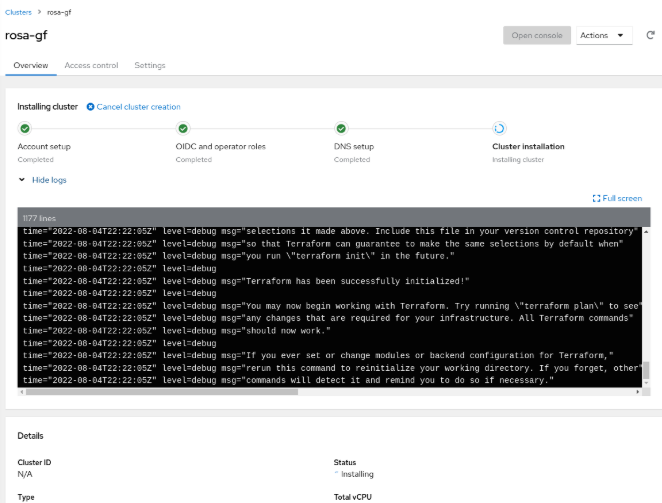Click the Full screen expand icon
Viewport: 662px width, 503px height.
(596, 198)
